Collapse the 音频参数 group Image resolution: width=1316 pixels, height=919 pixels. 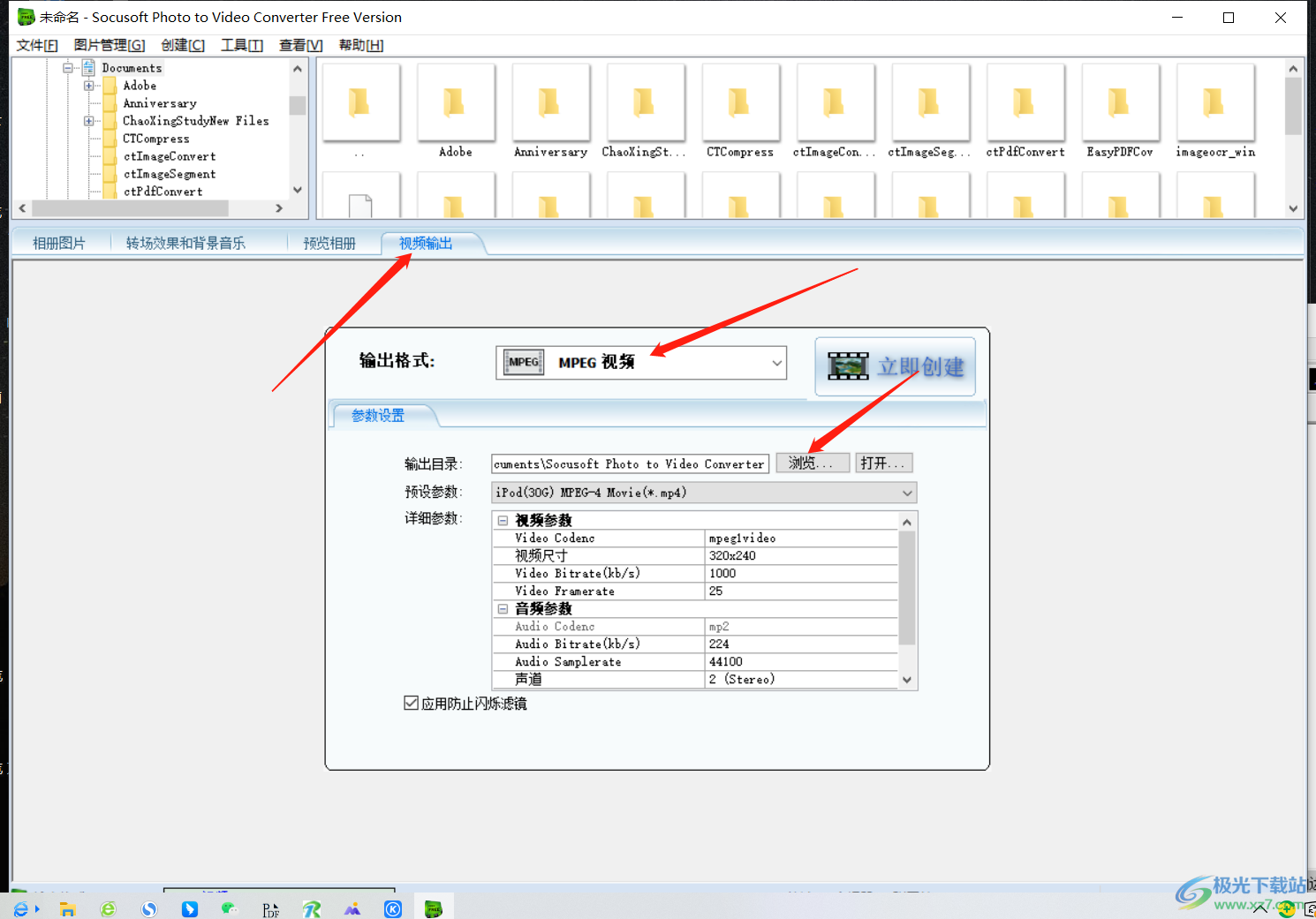(503, 609)
